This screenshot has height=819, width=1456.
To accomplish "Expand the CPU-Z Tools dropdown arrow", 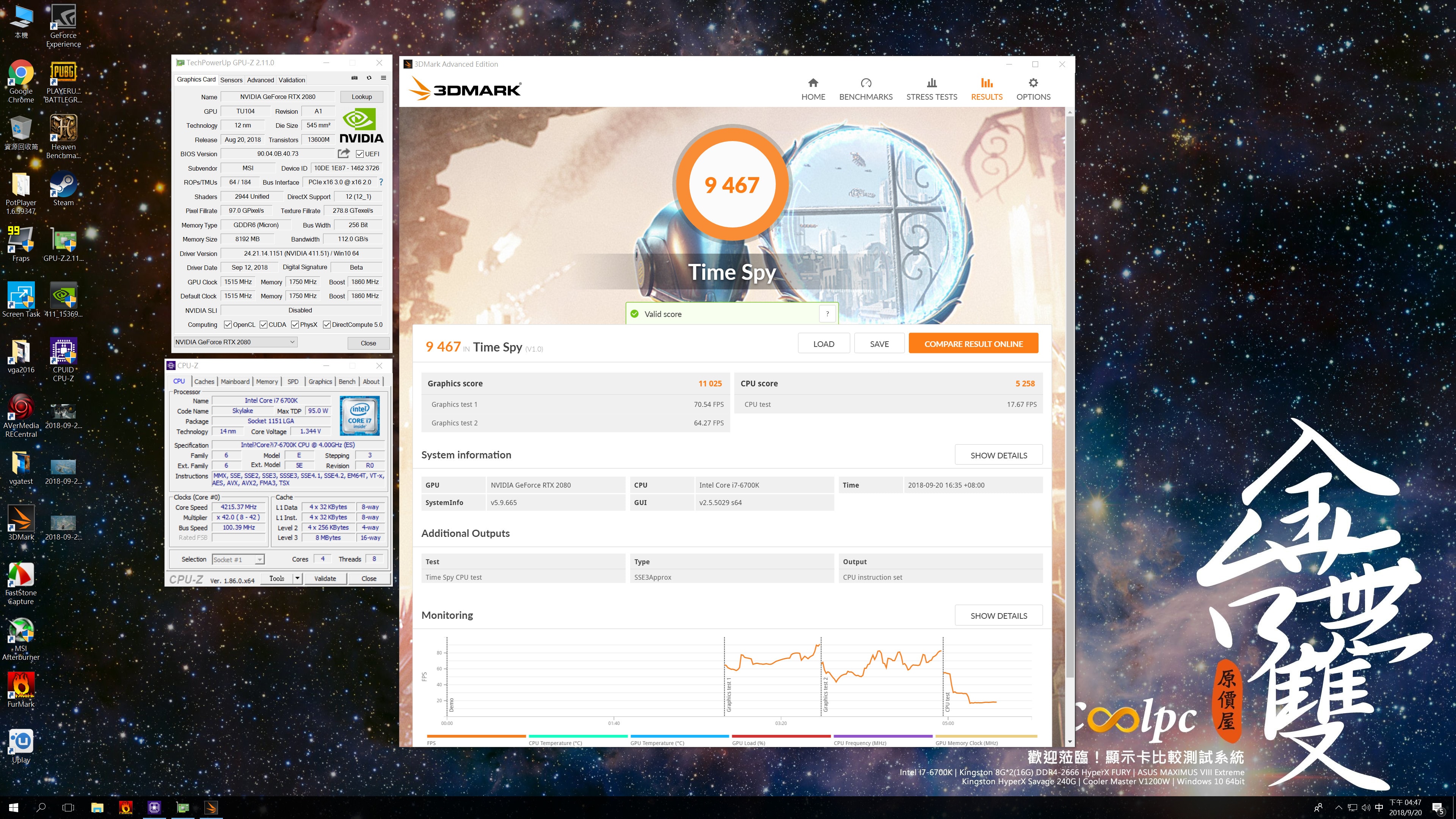I will [298, 578].
